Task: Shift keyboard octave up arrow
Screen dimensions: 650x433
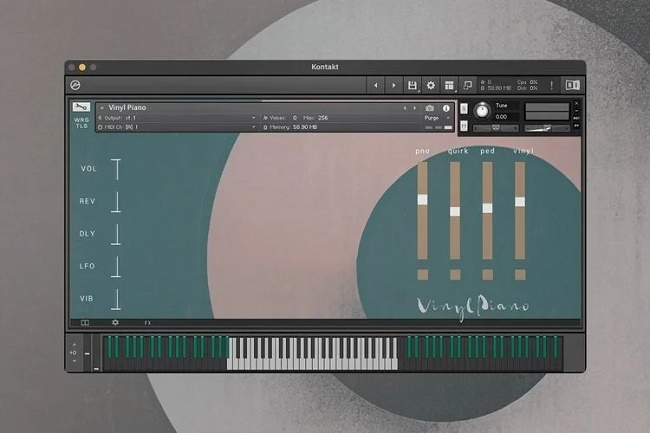Action: [74, 344]
